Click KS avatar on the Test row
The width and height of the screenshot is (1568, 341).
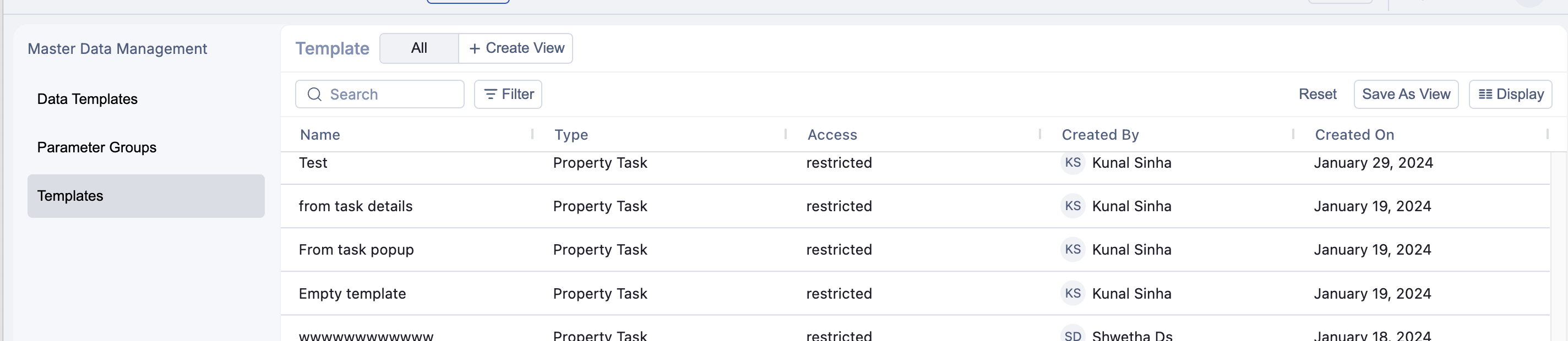[x=1072, y=163]
